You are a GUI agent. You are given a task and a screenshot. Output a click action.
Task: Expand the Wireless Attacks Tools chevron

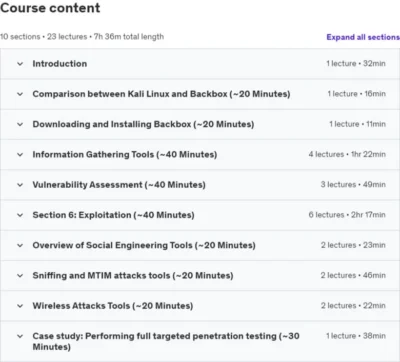tap(20, 306)
